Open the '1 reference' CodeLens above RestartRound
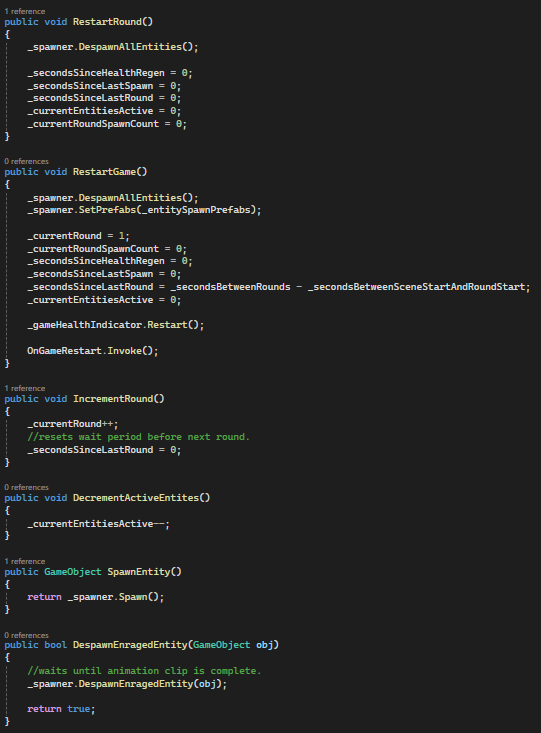 pos(25,11)
